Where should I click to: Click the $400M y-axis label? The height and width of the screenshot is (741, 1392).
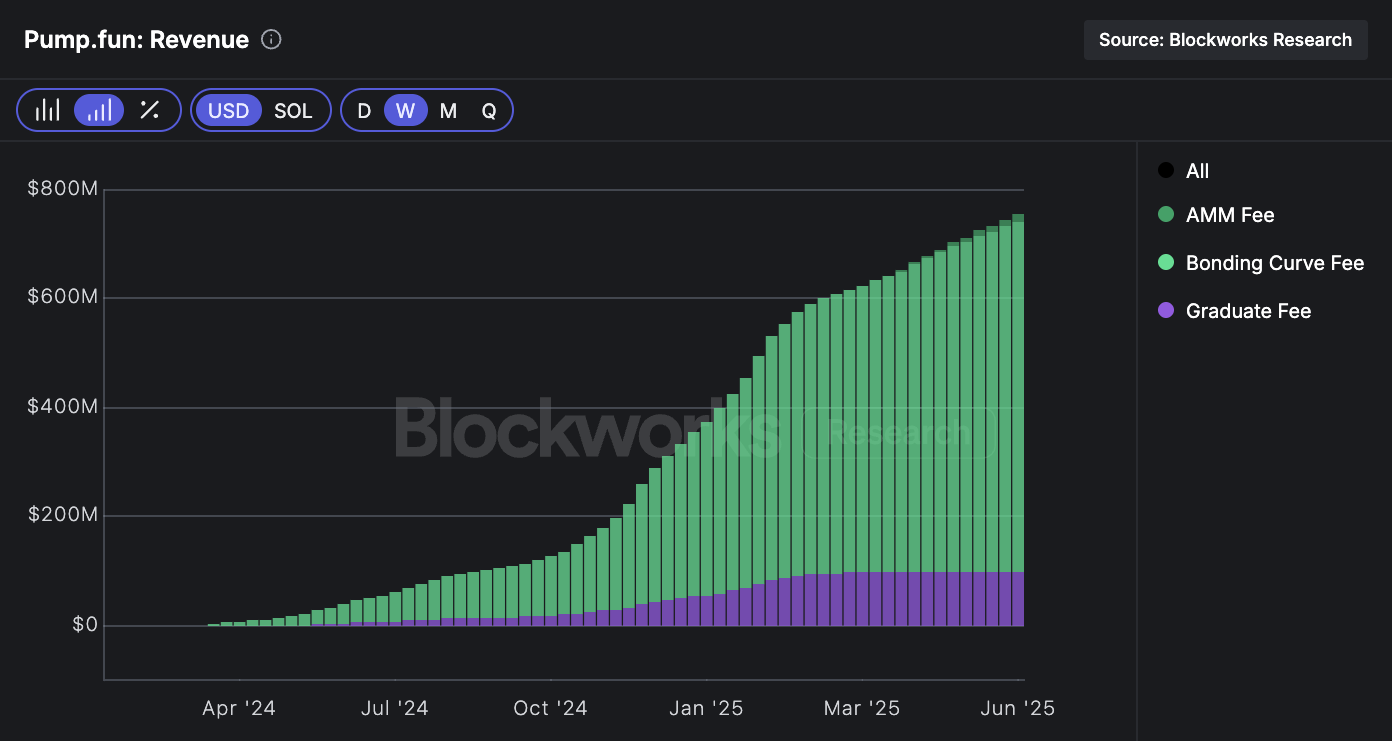(62, 407)
